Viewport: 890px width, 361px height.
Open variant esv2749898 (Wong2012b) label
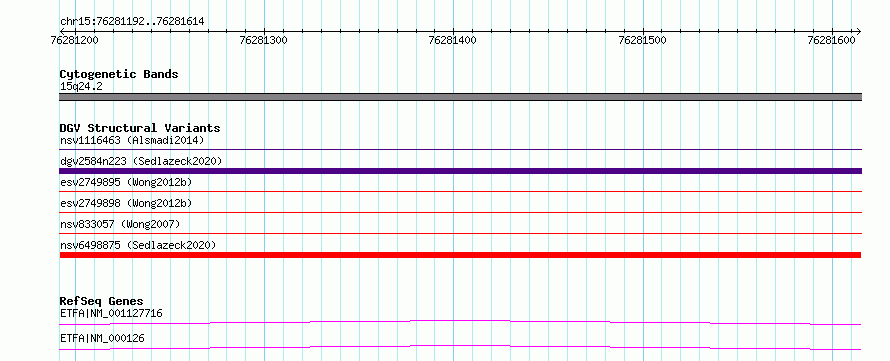pyautogui.click(x=126, y=203)
